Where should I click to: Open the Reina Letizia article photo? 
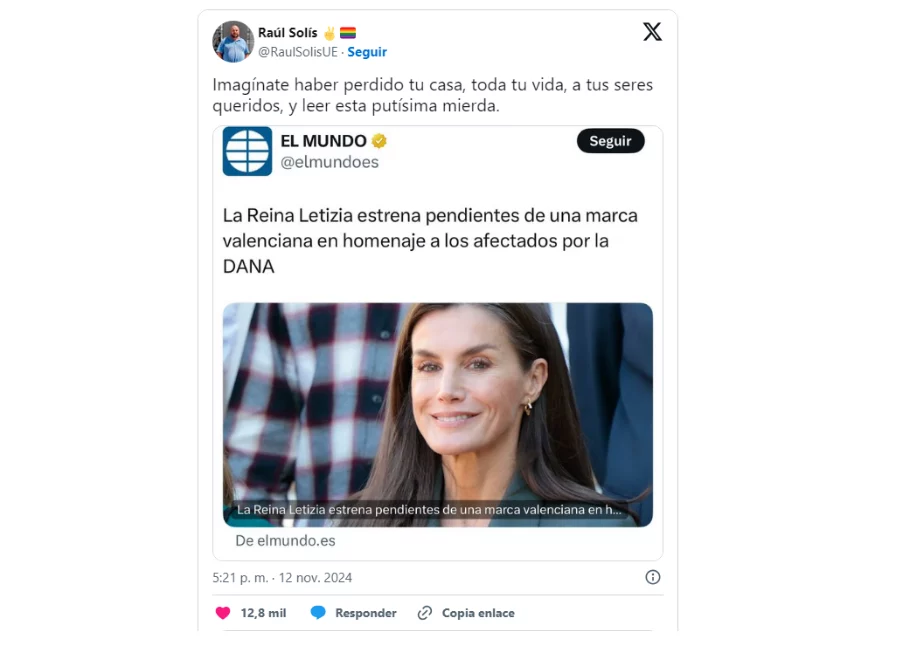[x=438, y=415]
